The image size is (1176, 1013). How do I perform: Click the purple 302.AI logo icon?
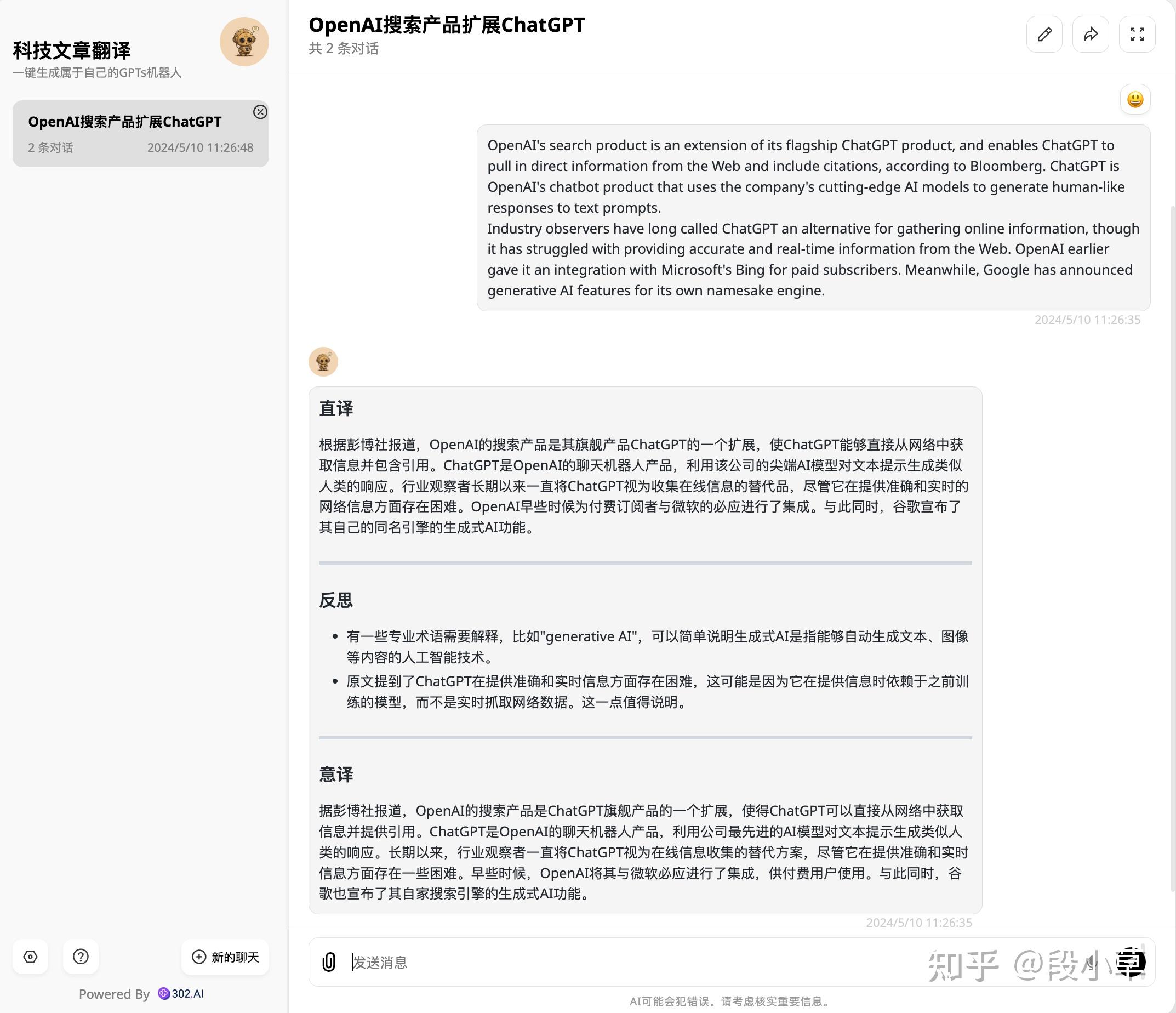click(x=164, y=994)
